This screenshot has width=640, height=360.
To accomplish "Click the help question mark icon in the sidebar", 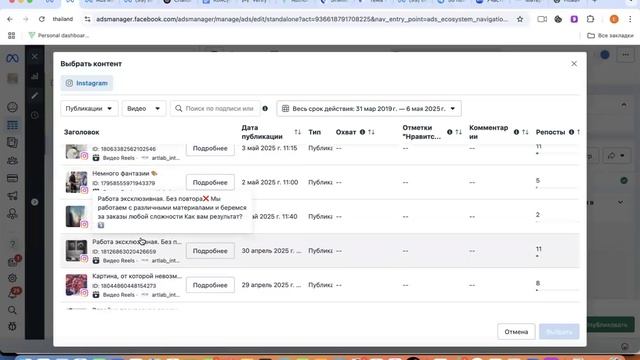I will pyautogui.click(x=12, y=244).
